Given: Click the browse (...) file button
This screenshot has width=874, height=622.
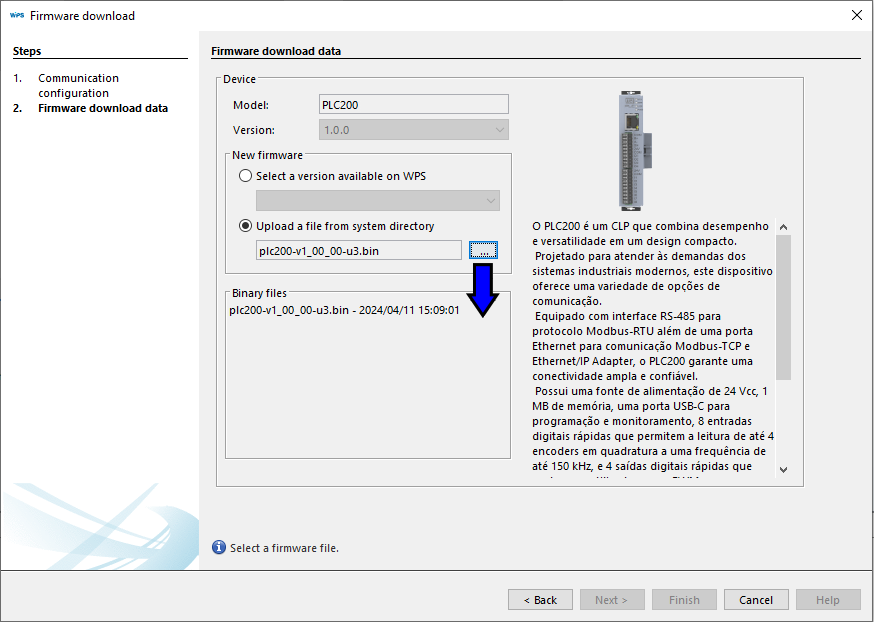Looking at the screenshot, I should click(483, 250).
